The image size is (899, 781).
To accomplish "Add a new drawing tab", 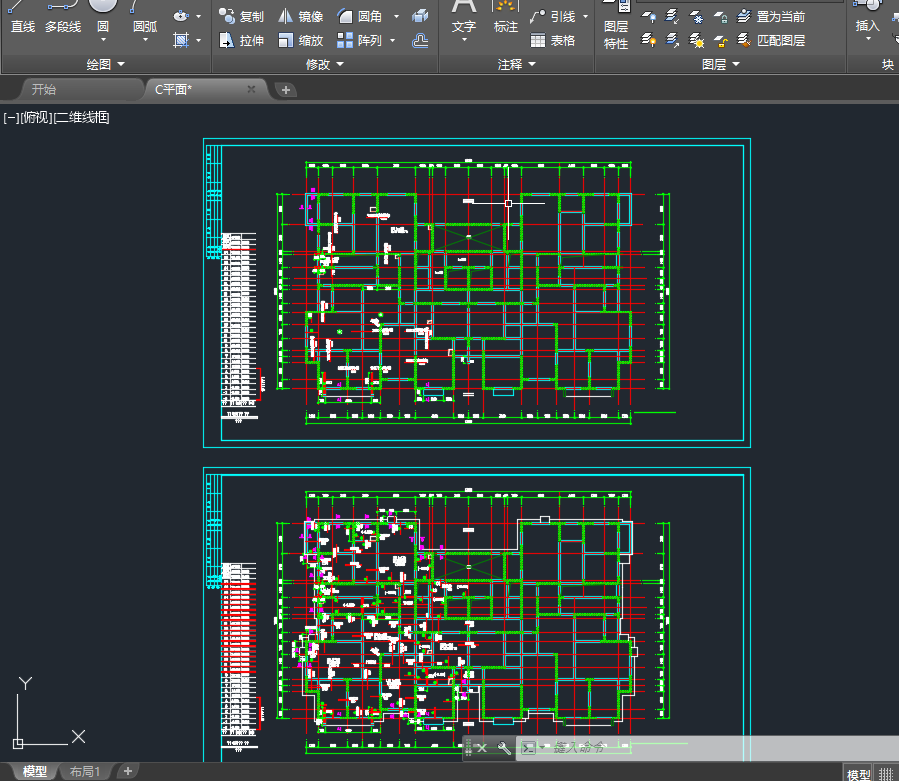I will (286, 90).
